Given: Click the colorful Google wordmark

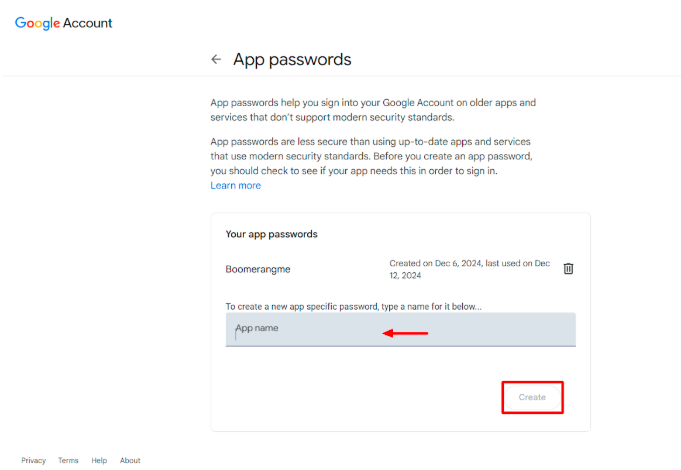Looking at the screenshot, I should 37,23.
